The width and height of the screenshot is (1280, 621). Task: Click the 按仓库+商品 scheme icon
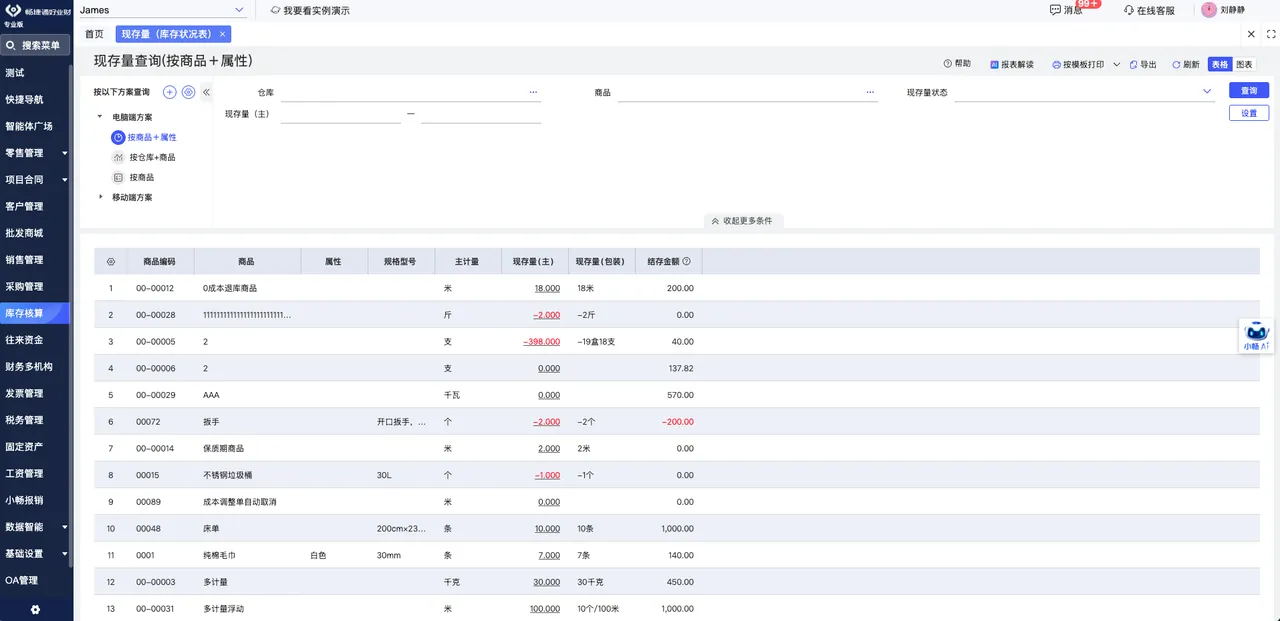[x=118, y=157]
